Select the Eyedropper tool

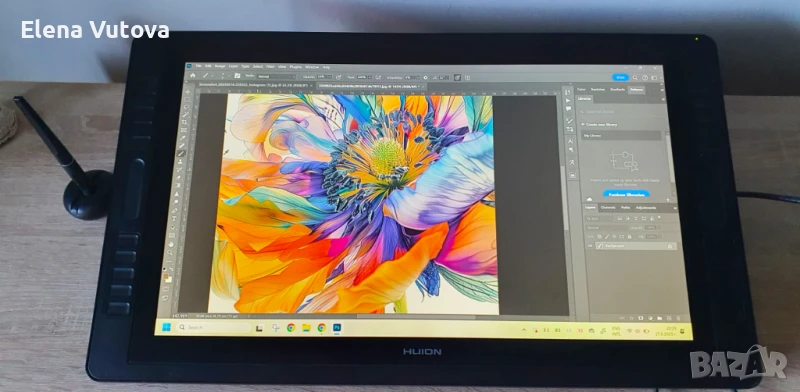(x=183, y=138)
